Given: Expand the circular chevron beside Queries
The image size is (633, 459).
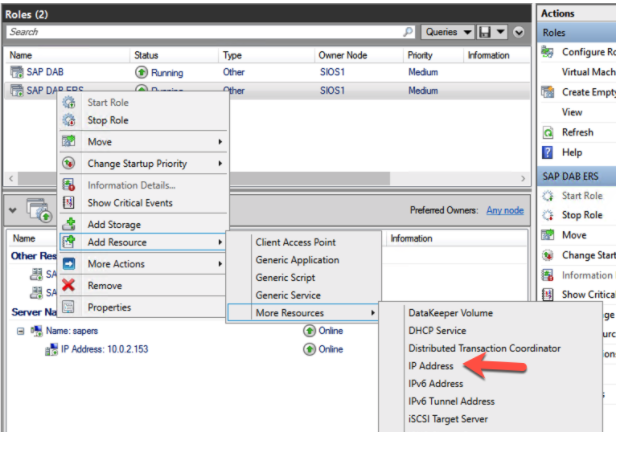Looking at the screenshot, I should (x=519, y=32).
